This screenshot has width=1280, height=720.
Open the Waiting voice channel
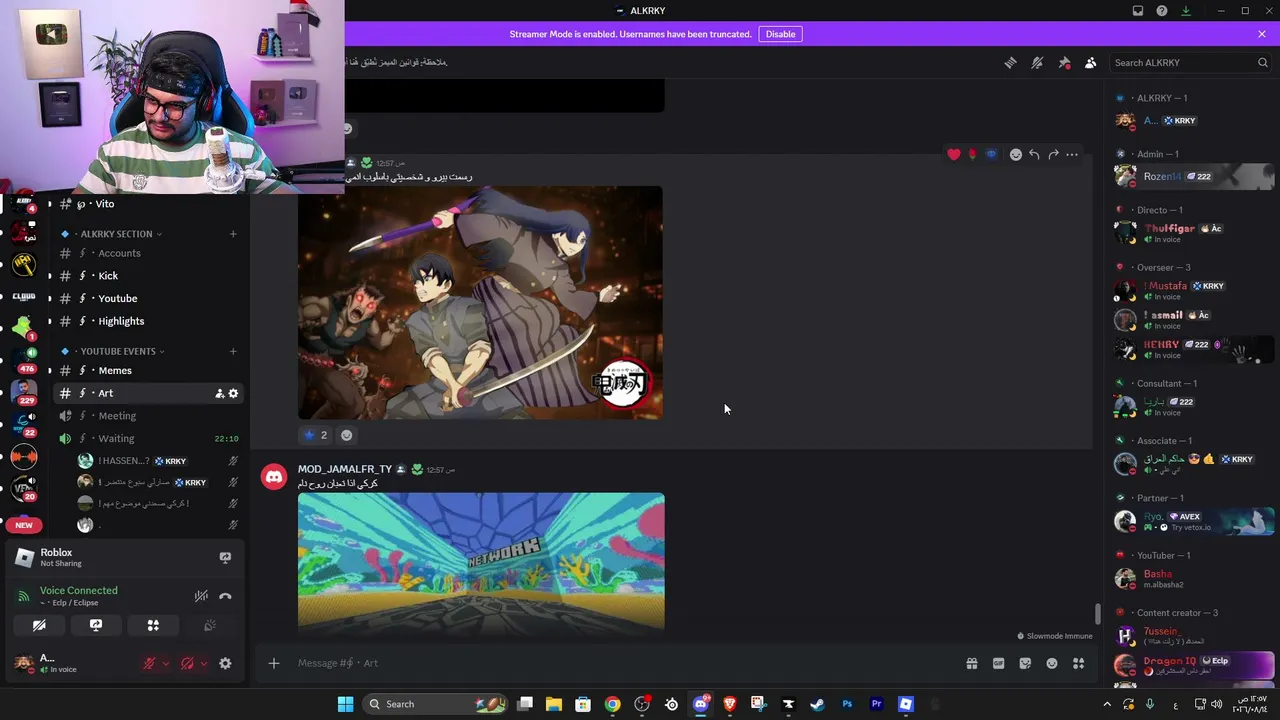pos(146,438)
